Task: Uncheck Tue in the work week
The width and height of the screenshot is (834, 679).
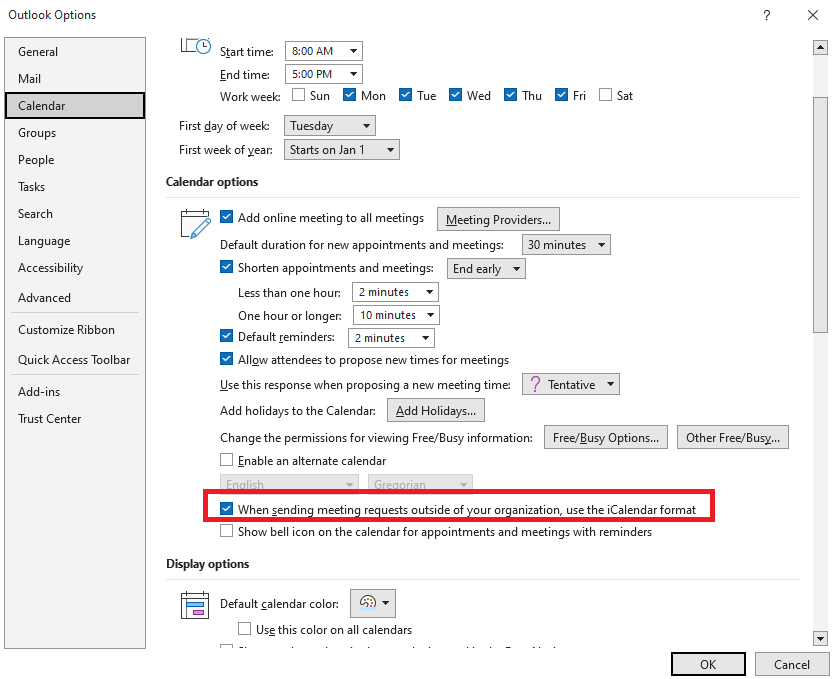Action: click(x=405, y=95)
